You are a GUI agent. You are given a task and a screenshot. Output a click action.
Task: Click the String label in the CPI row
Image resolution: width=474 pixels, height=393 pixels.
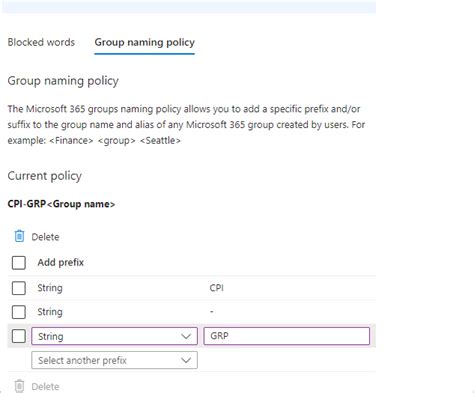tap(50, 288)
